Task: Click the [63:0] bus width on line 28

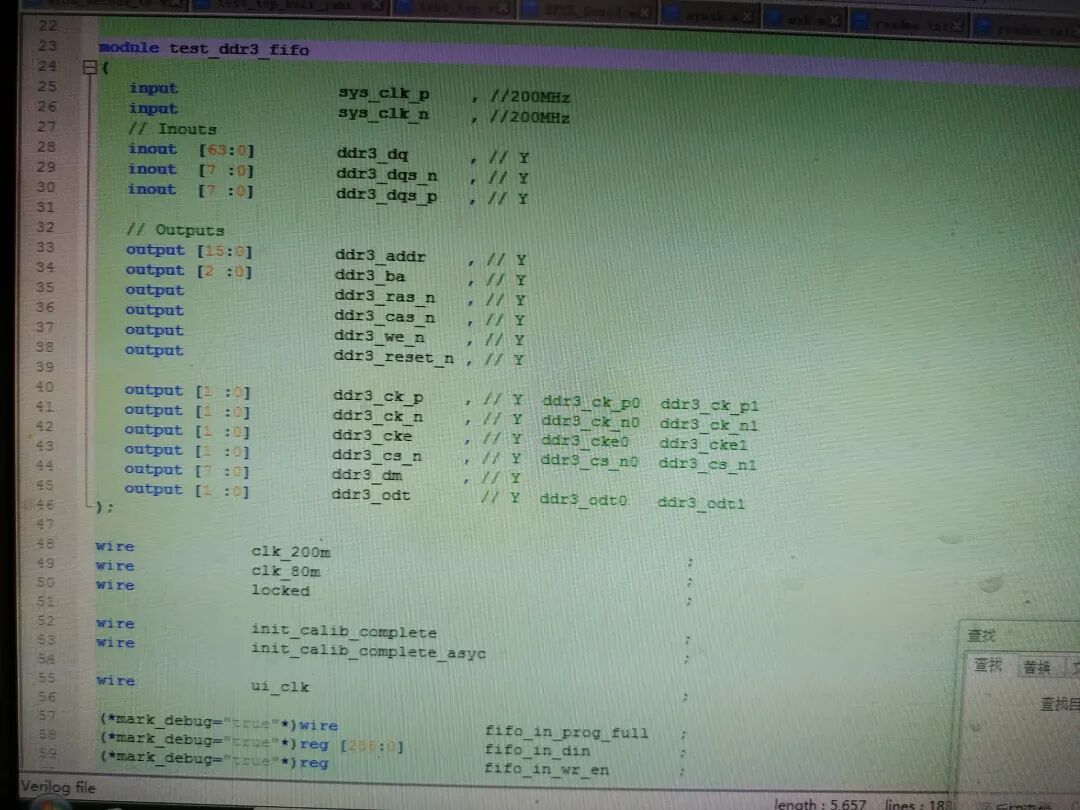Action: pyautogui.click(x=227, y=149)
